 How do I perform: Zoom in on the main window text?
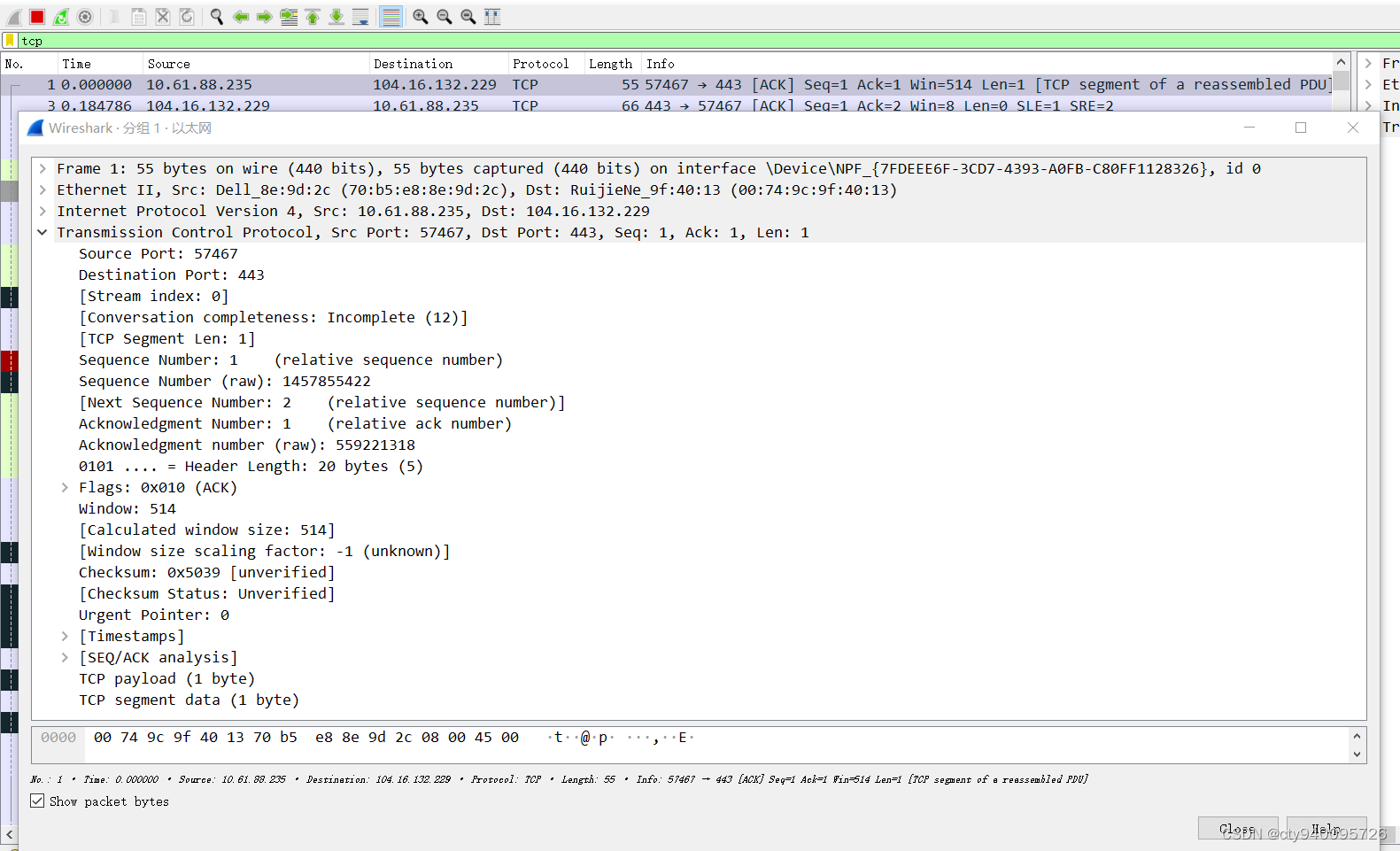tap(421, 17)
